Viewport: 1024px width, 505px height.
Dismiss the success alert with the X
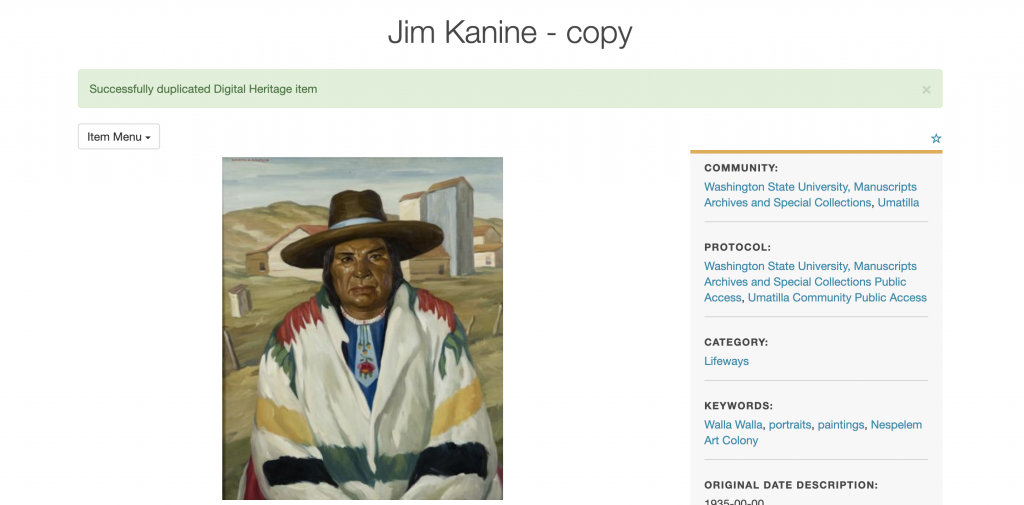[926, 90]
